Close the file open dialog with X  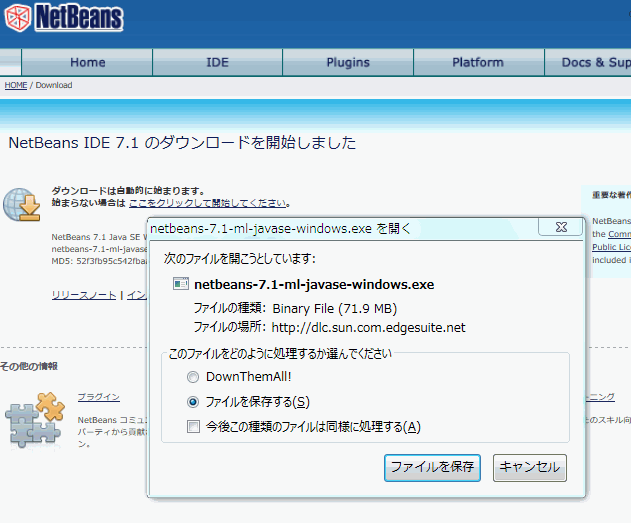click(561, 227)
